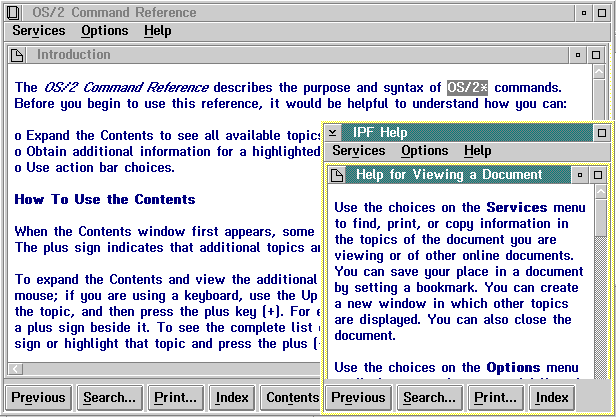The height and width of the screenshot is (417, 616).
Task: Open Services menu in OS/2 Command Reference
Action: [x=38, y=31]
